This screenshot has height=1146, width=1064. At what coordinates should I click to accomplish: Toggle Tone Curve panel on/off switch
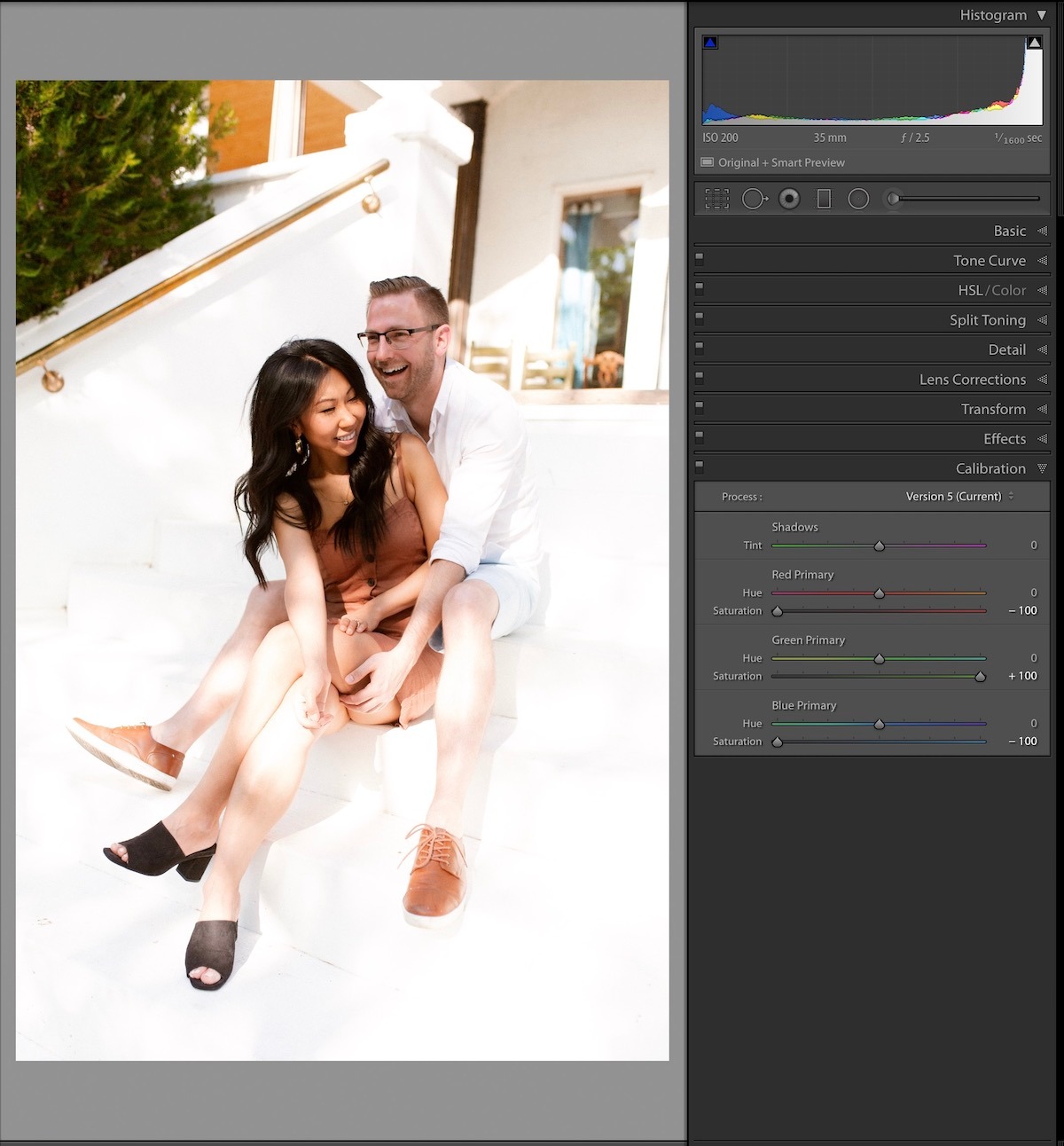point(700,258)
